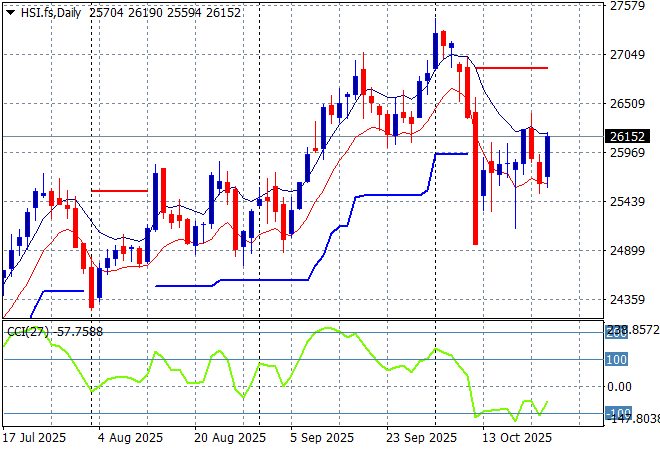
Task: Click the 25439 price axis label
Action: pyautogui.click(x=627, y=202)
